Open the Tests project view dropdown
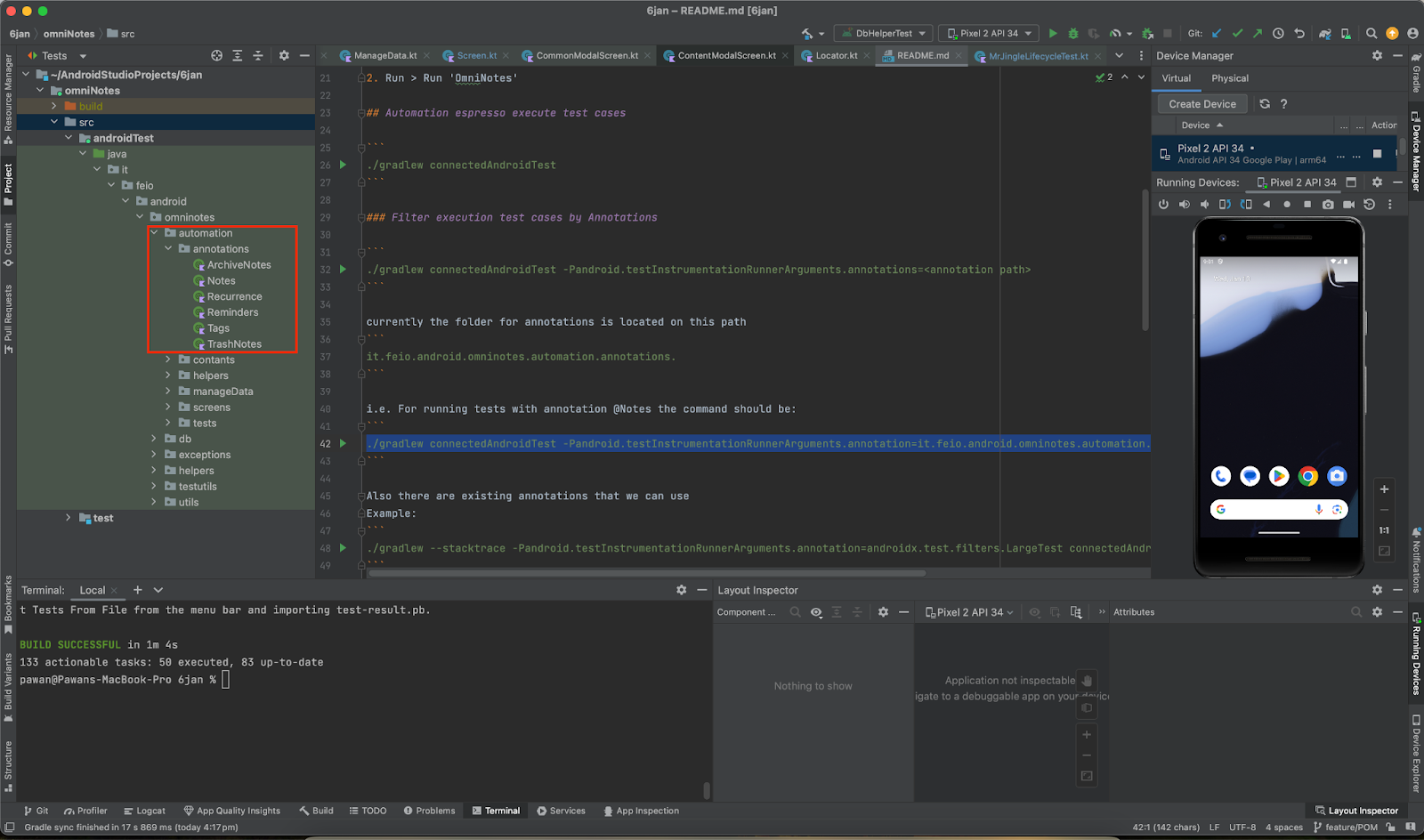The height and width of the screenshot is (840, 1424). click(x=57, y=55)
